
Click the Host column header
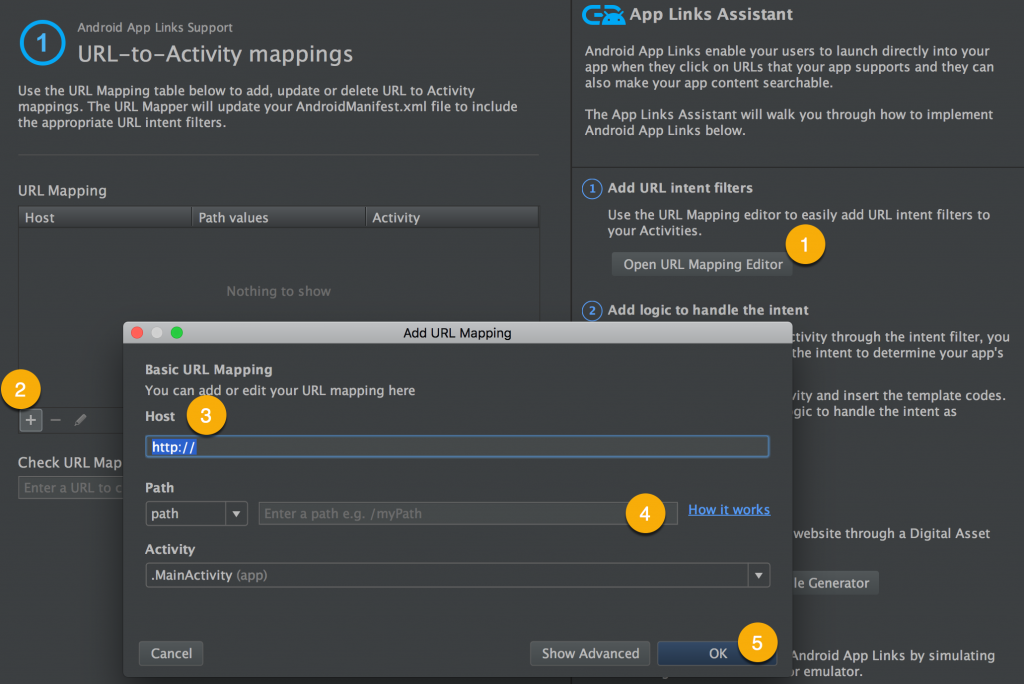click(x=104, y=218)
